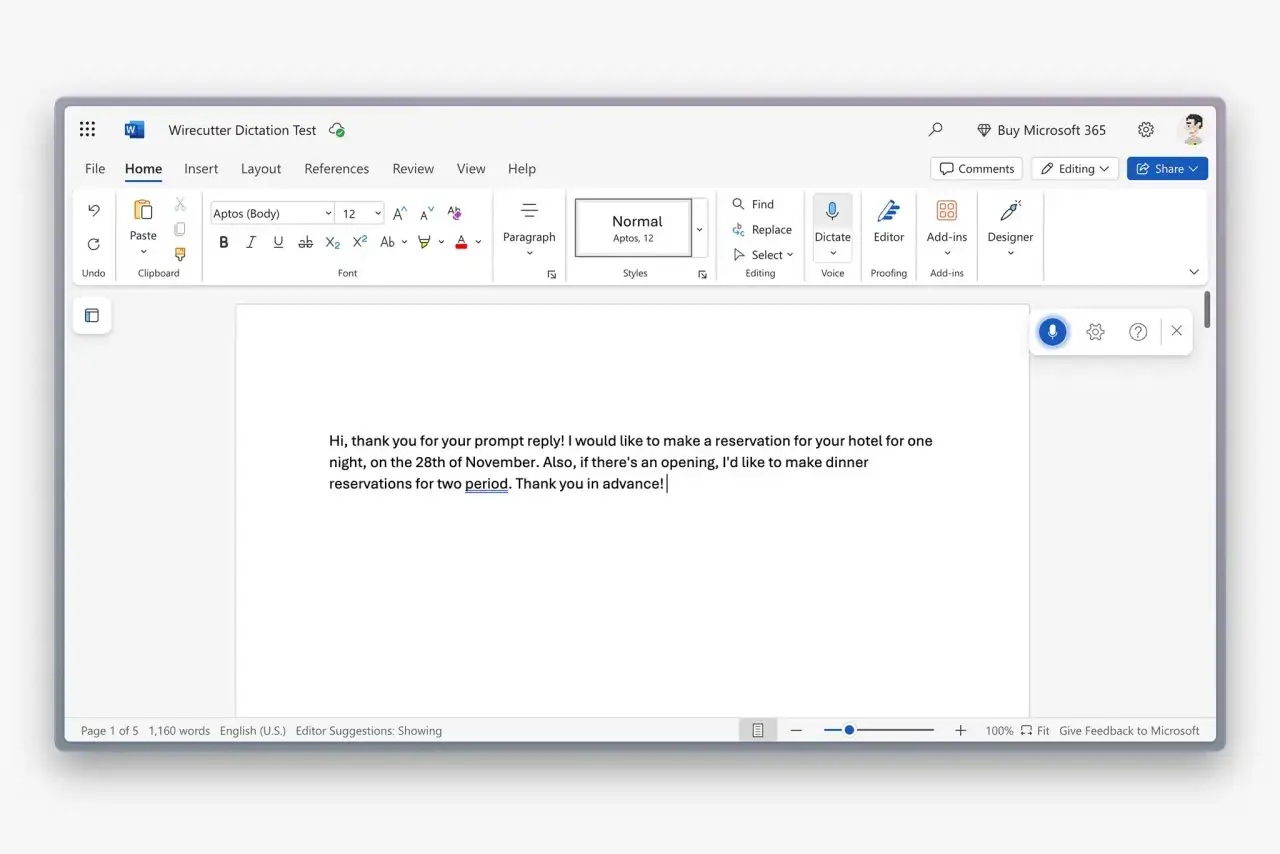This screenshot has width=1280, height=854.
Task: Click the Strikethrough formatting icon
Action: point(305,242)
